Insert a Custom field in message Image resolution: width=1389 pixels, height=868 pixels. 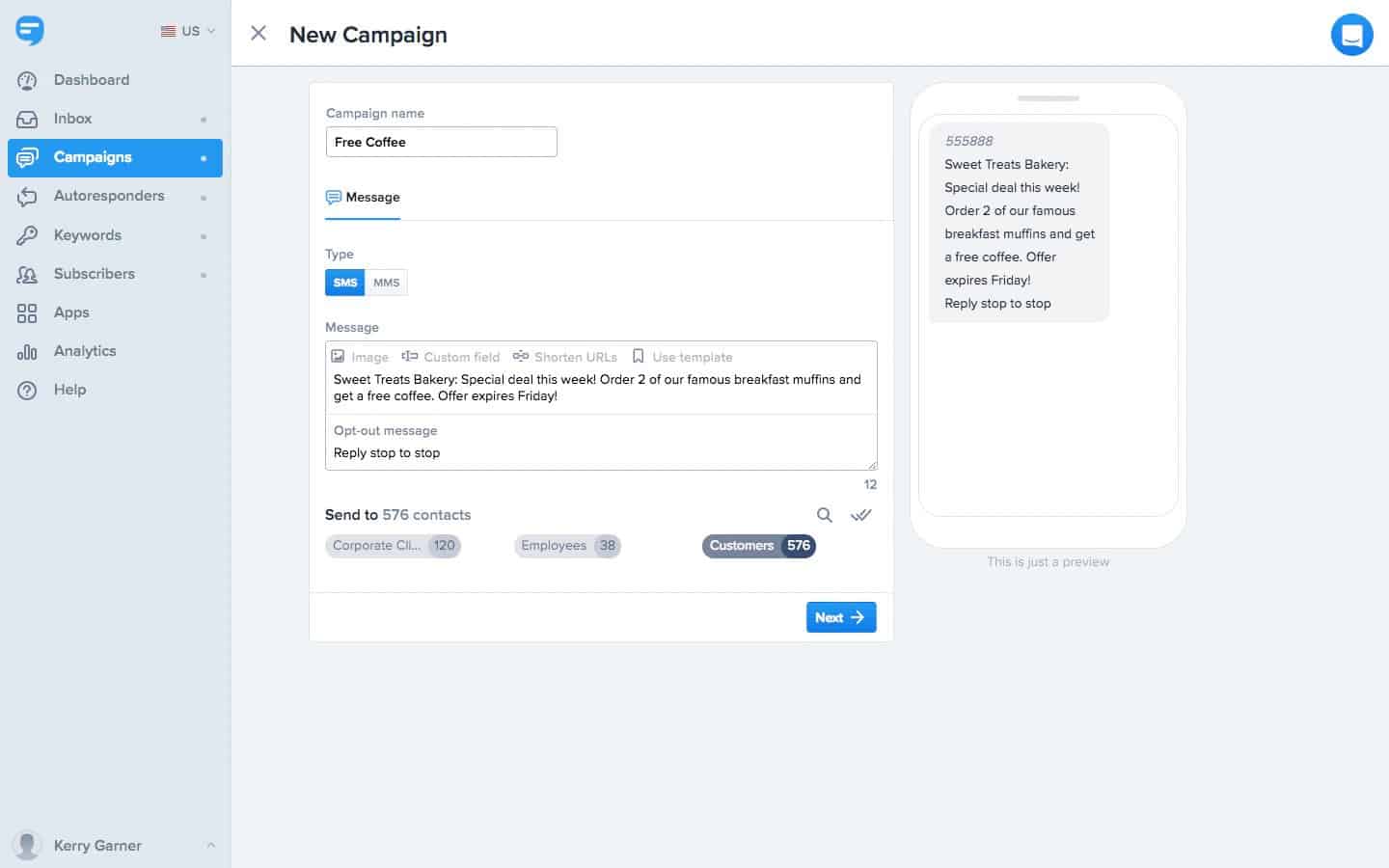pyautogui.click(x=450, y=357)
